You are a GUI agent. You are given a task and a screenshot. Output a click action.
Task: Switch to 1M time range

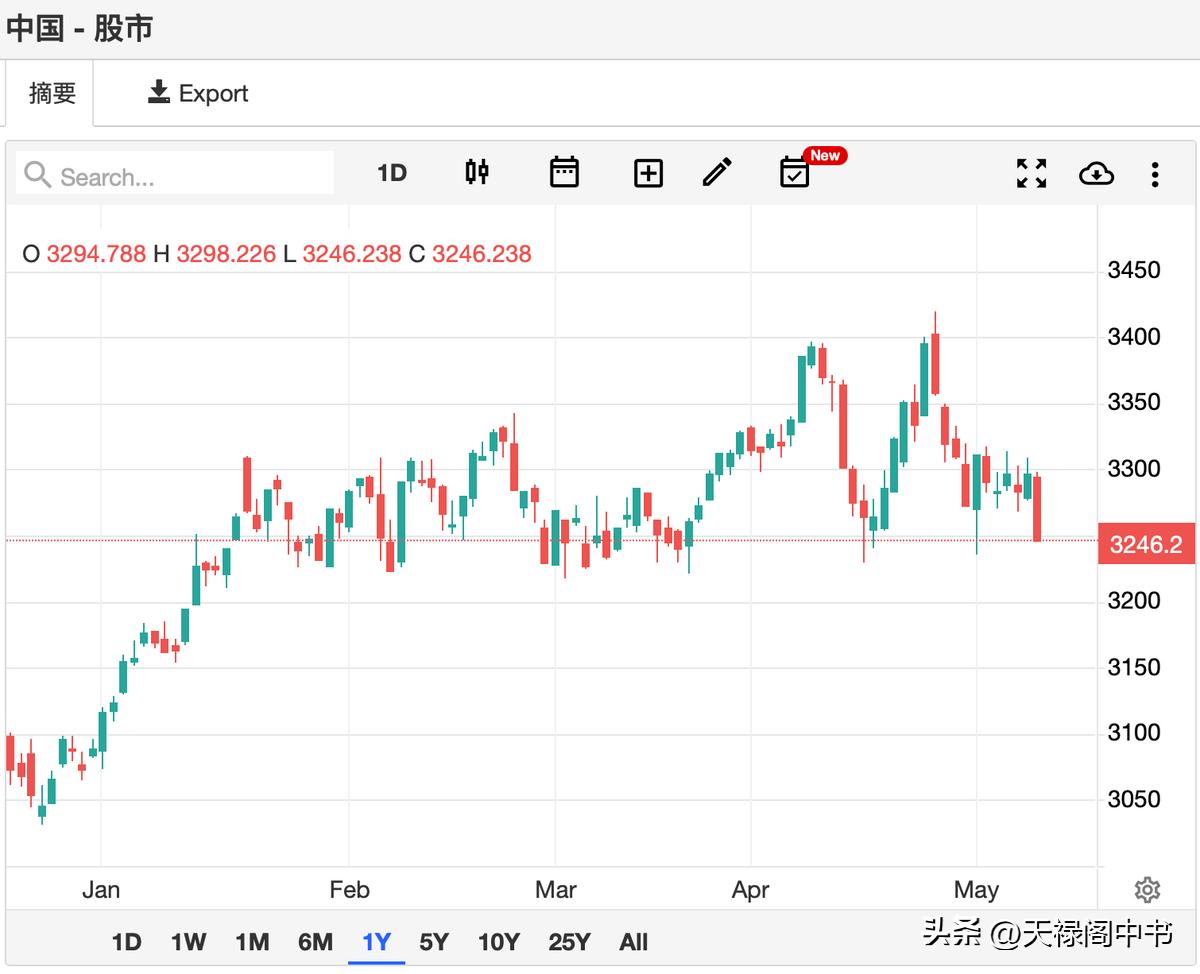click(x=252, y=942)
